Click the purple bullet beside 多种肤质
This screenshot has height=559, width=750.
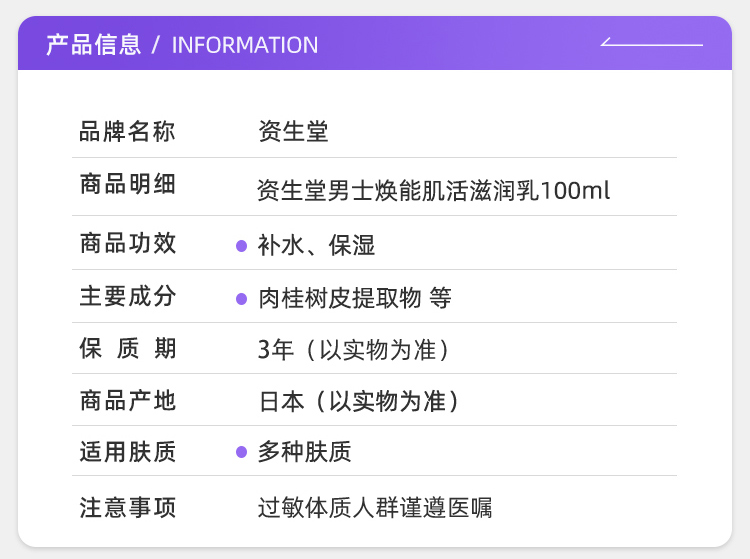point(241,452)
